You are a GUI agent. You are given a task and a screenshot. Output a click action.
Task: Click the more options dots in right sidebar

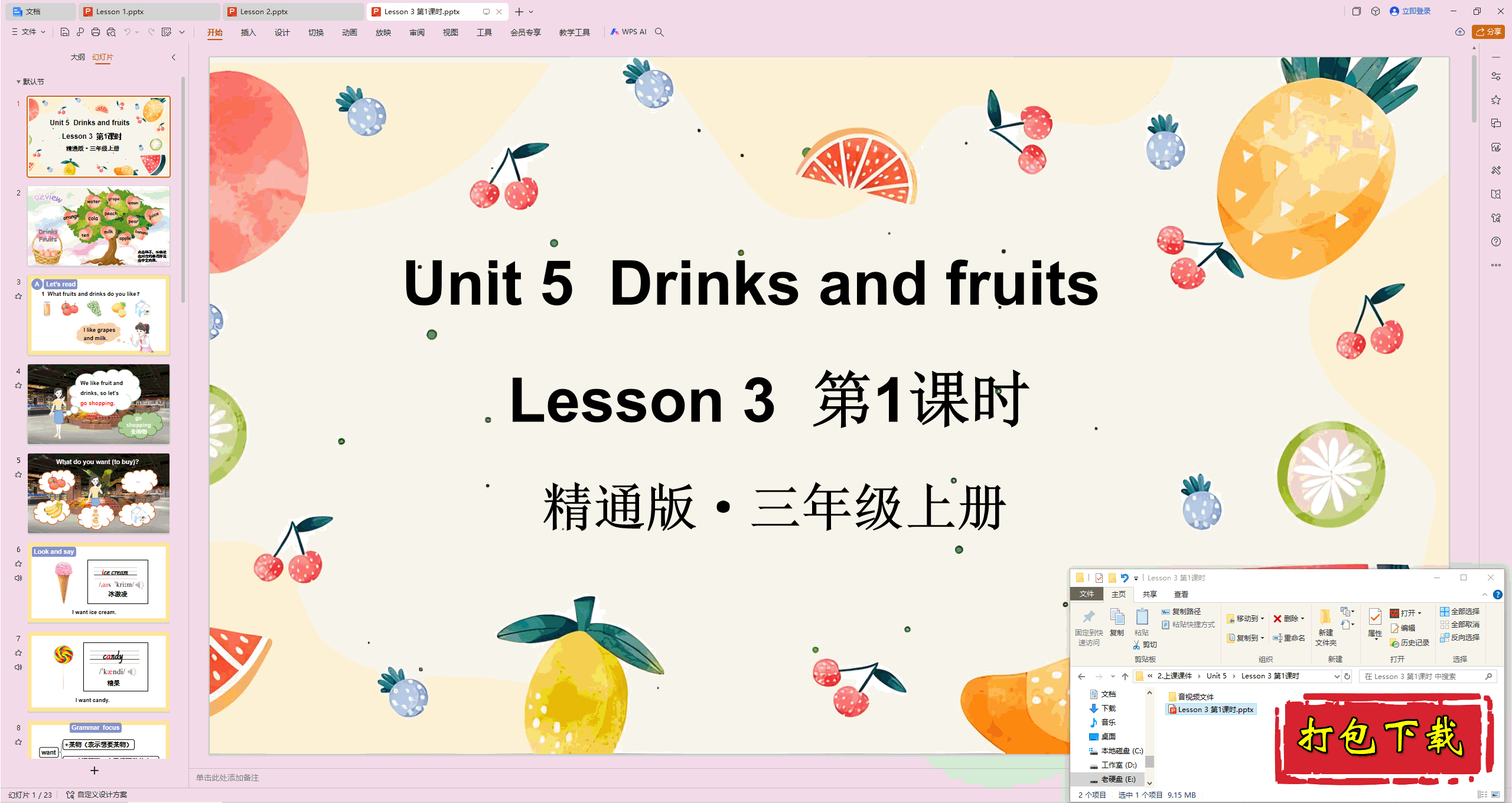tap(1495, 265)
